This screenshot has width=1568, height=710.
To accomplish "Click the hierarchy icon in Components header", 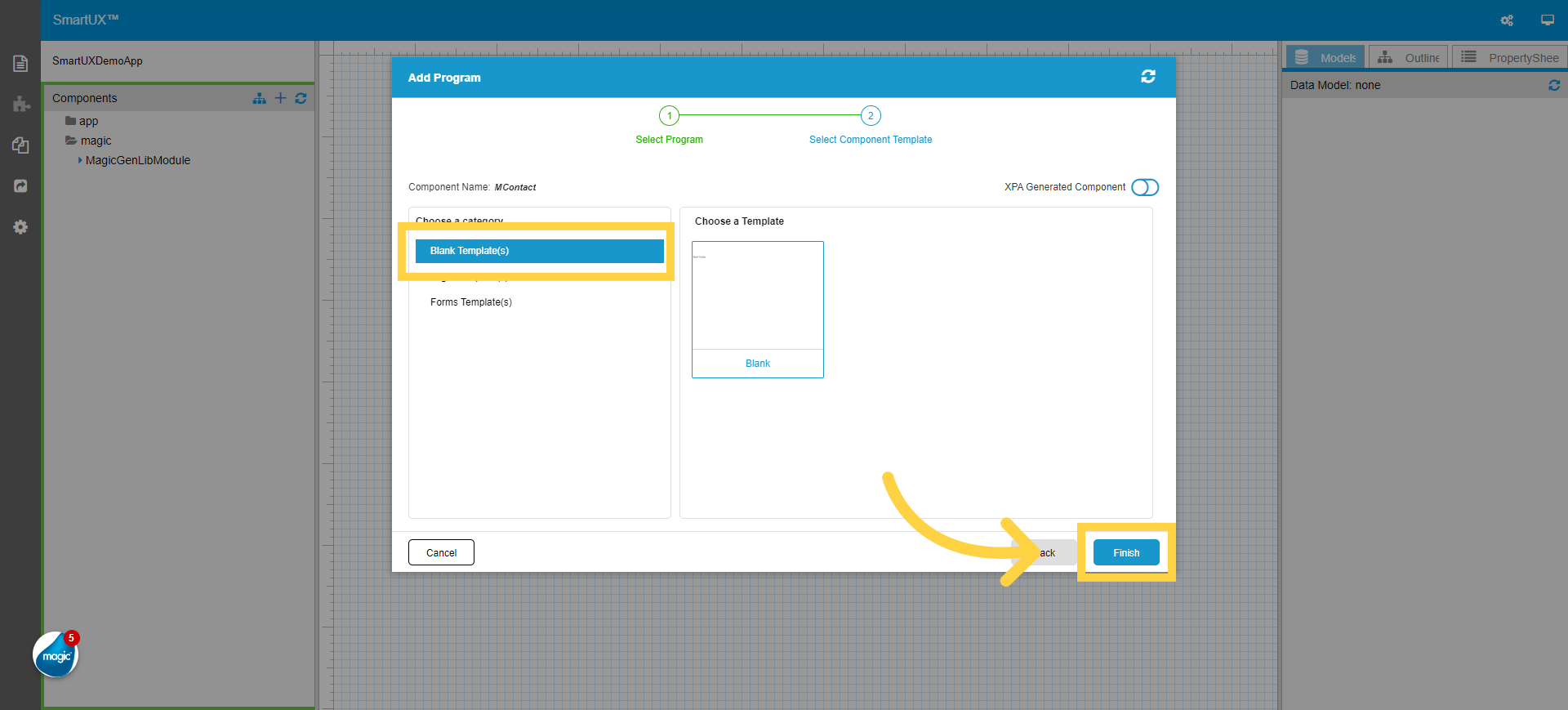I will click(x=260, y=98).
